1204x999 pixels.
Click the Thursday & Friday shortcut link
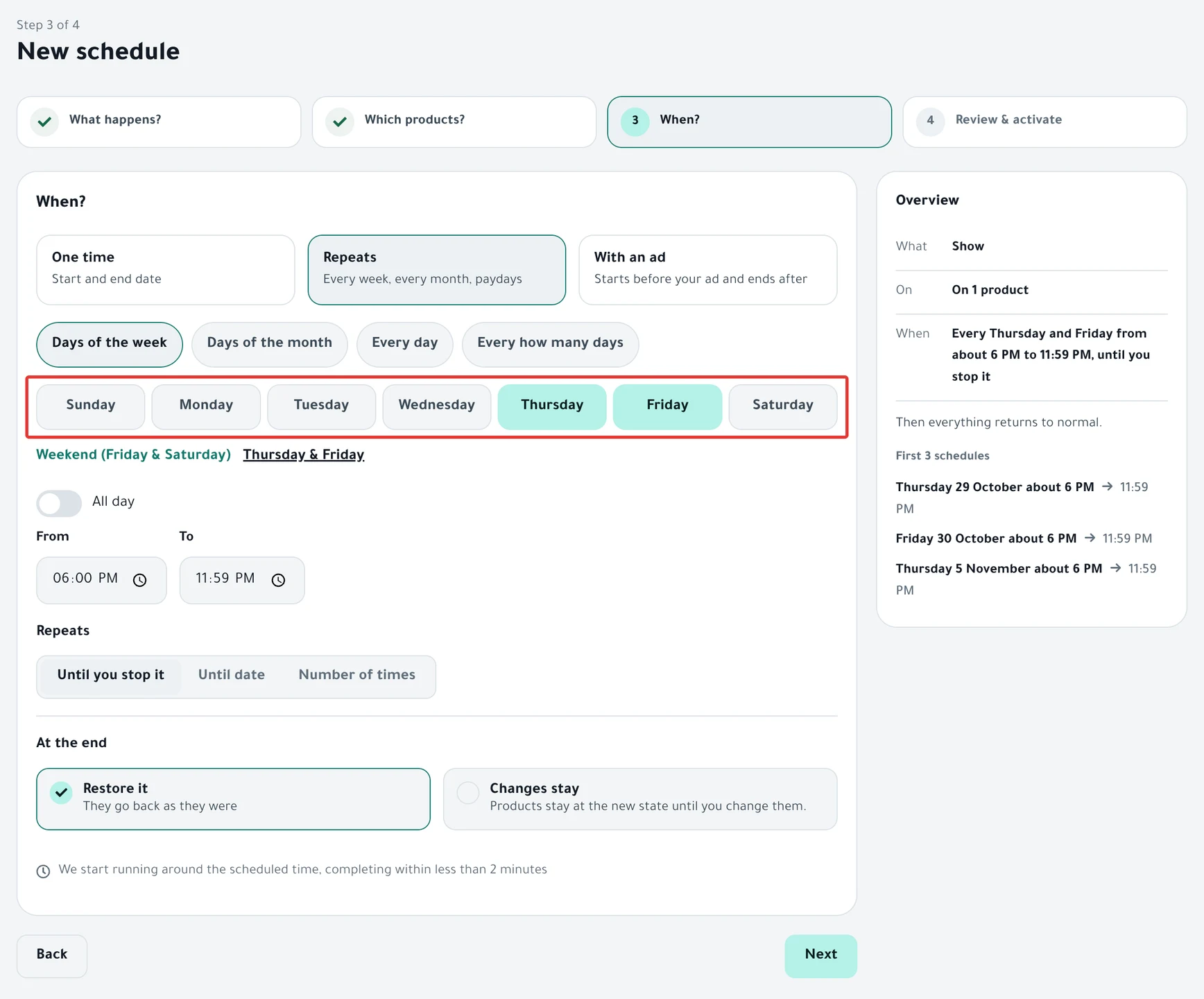(304, 455)
